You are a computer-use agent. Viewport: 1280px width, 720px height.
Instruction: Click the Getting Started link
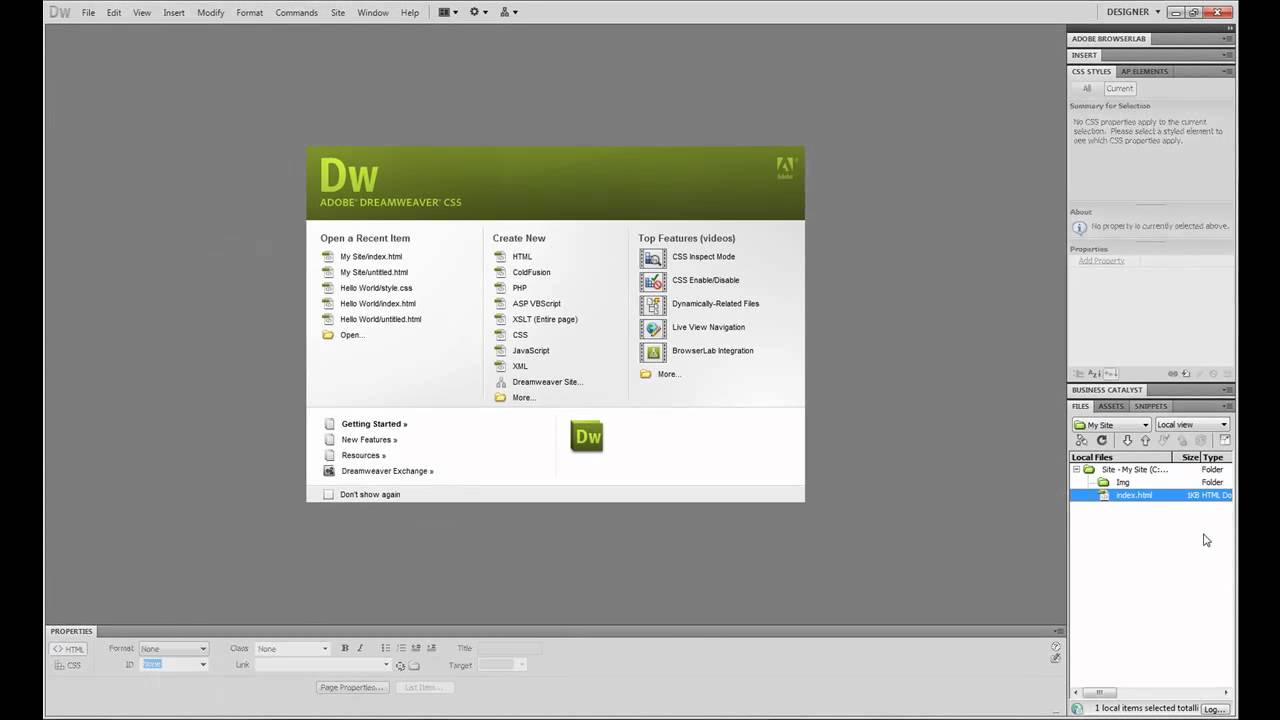[x=374, y=424]
